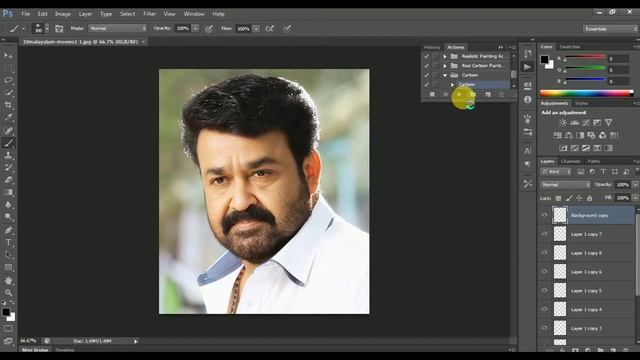Select the Eyedropper tool
This screenshot has height=360, width=640.
click(x=8, y=117)
